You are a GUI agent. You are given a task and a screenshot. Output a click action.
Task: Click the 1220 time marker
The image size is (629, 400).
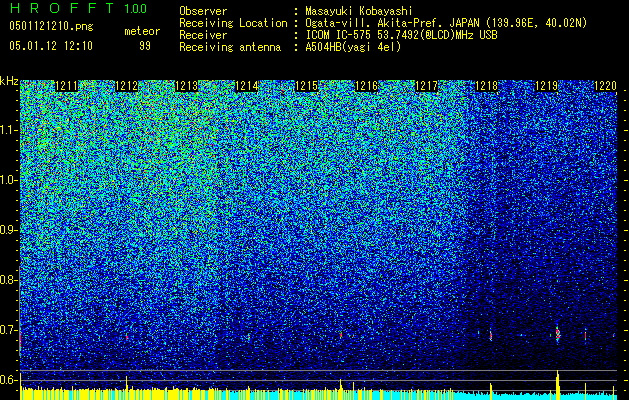[605, 86]
